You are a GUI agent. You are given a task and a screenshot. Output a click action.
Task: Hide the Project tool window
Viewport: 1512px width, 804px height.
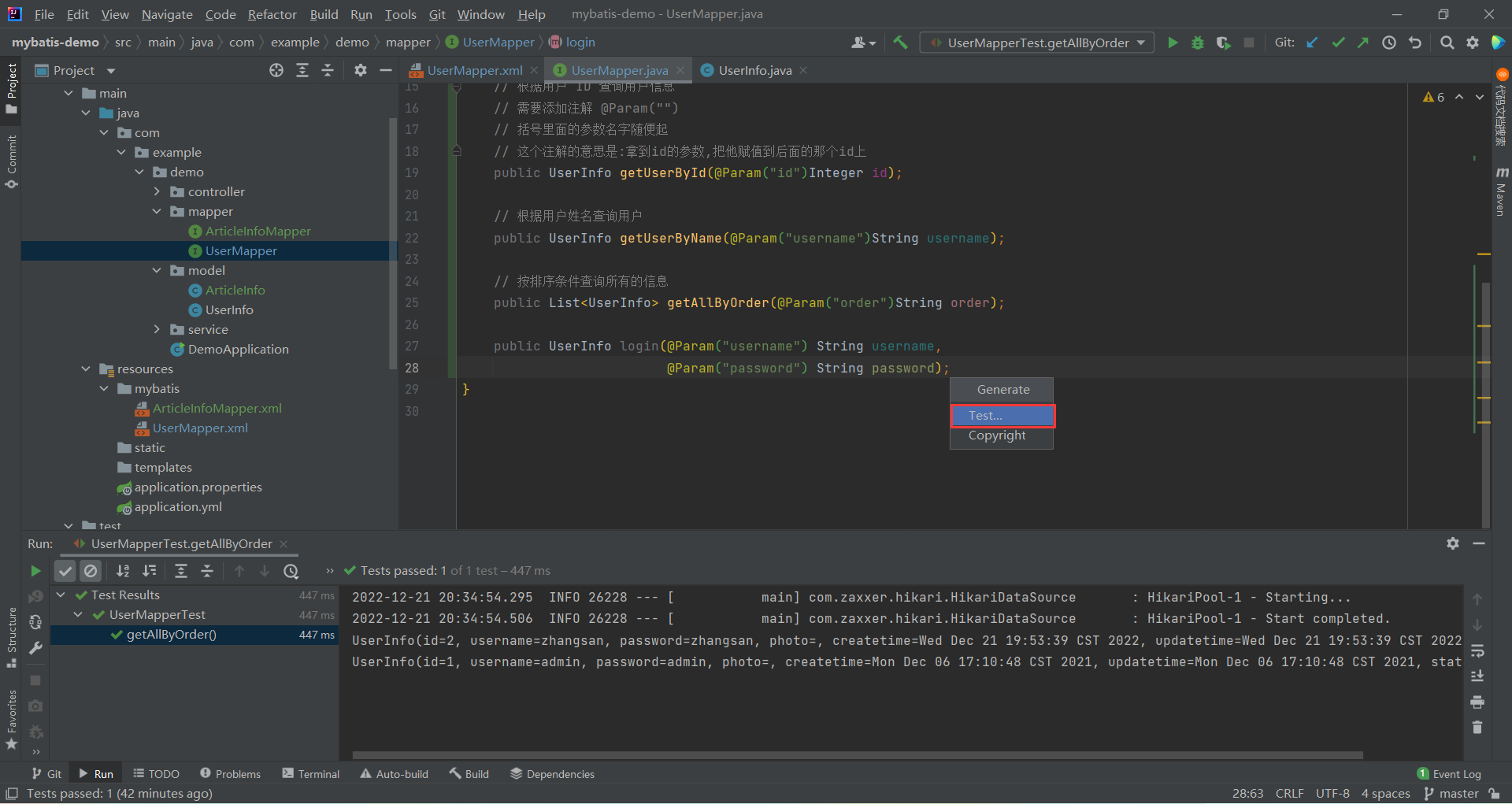[x=386, y=70]
